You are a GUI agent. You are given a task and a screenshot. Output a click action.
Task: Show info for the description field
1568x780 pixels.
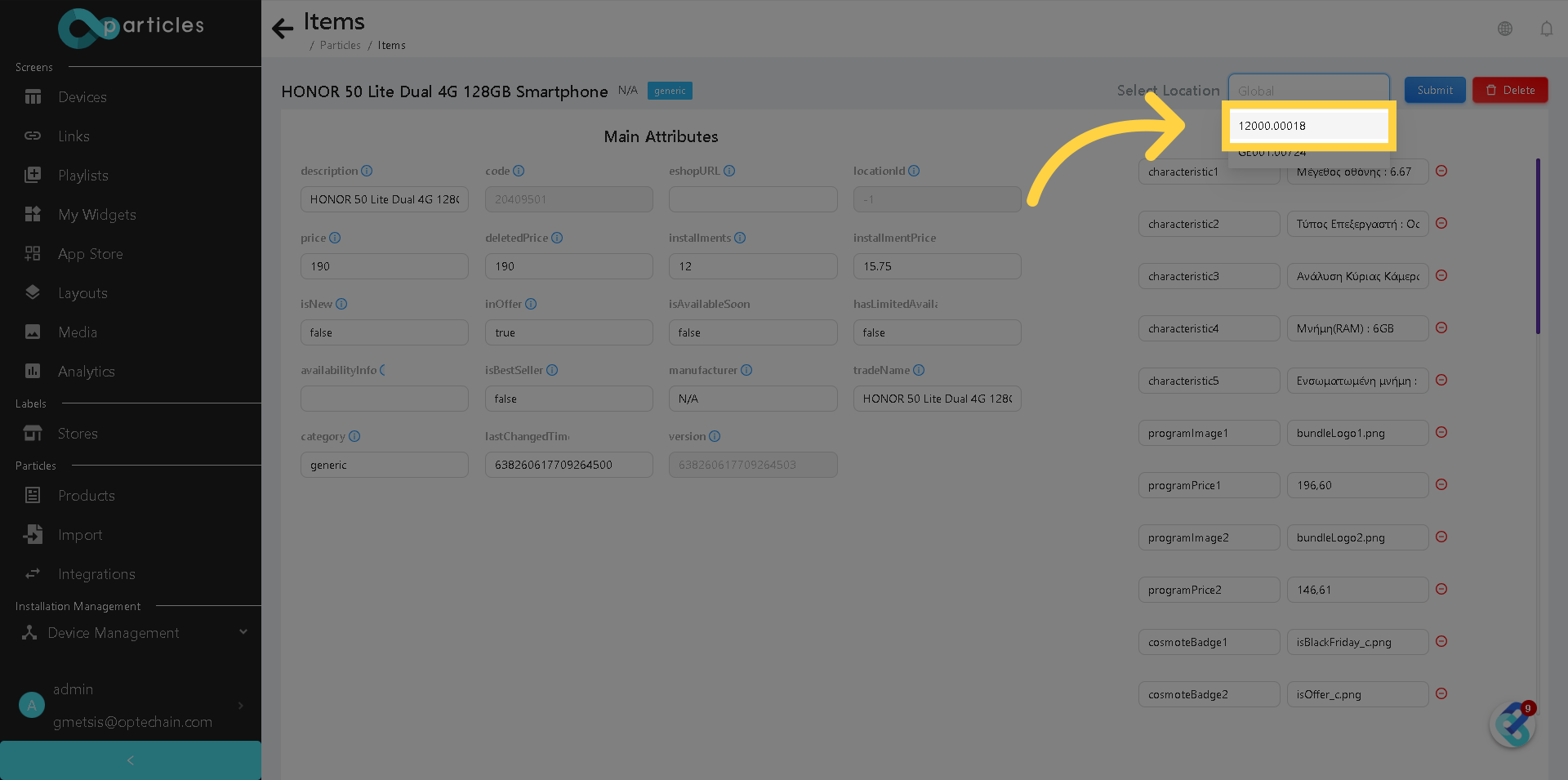coord(367,171)
